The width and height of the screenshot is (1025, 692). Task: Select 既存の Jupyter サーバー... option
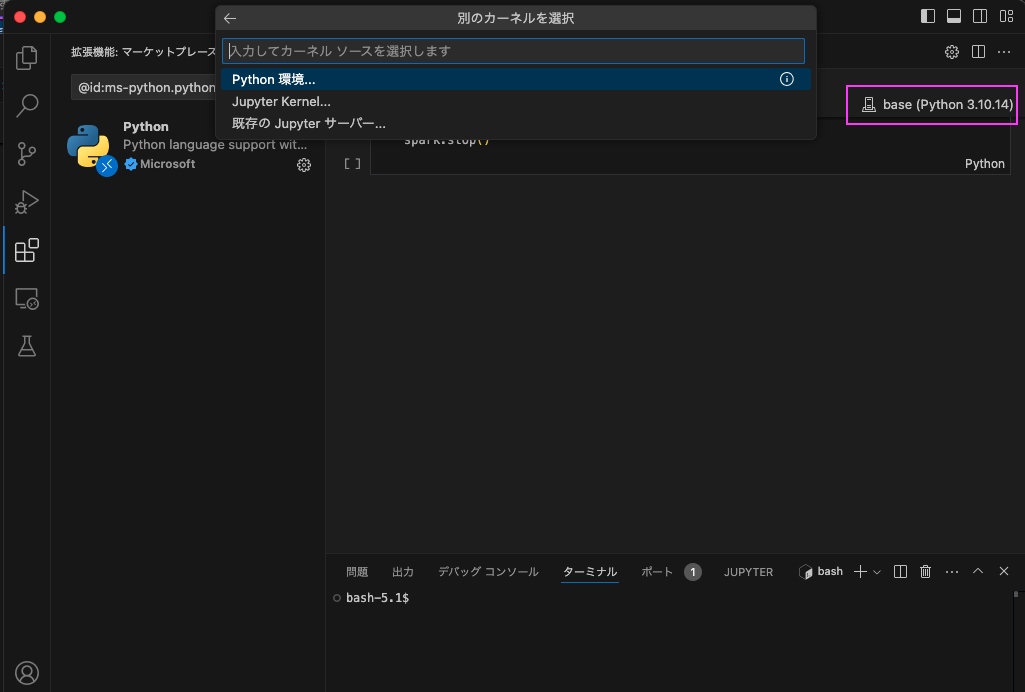(x=516, y=124)
